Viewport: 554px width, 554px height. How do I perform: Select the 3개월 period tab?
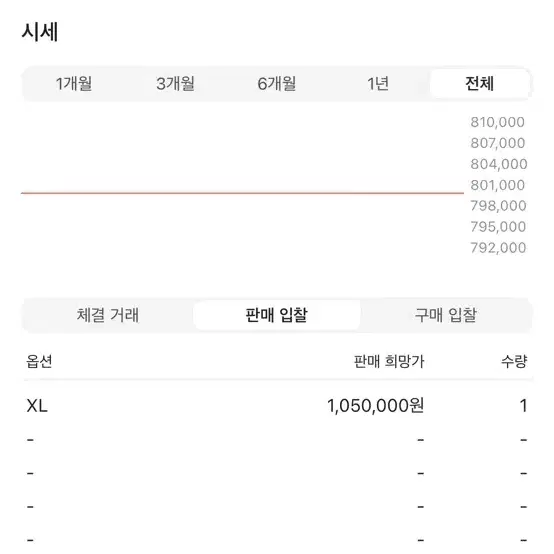[x=175, y=84]
